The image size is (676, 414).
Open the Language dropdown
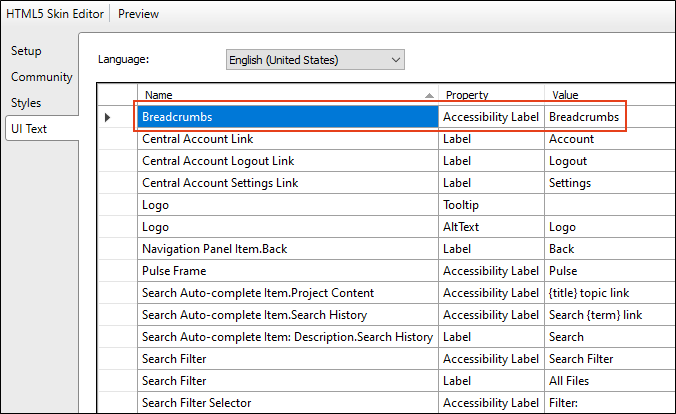click(x=315, y=60)
